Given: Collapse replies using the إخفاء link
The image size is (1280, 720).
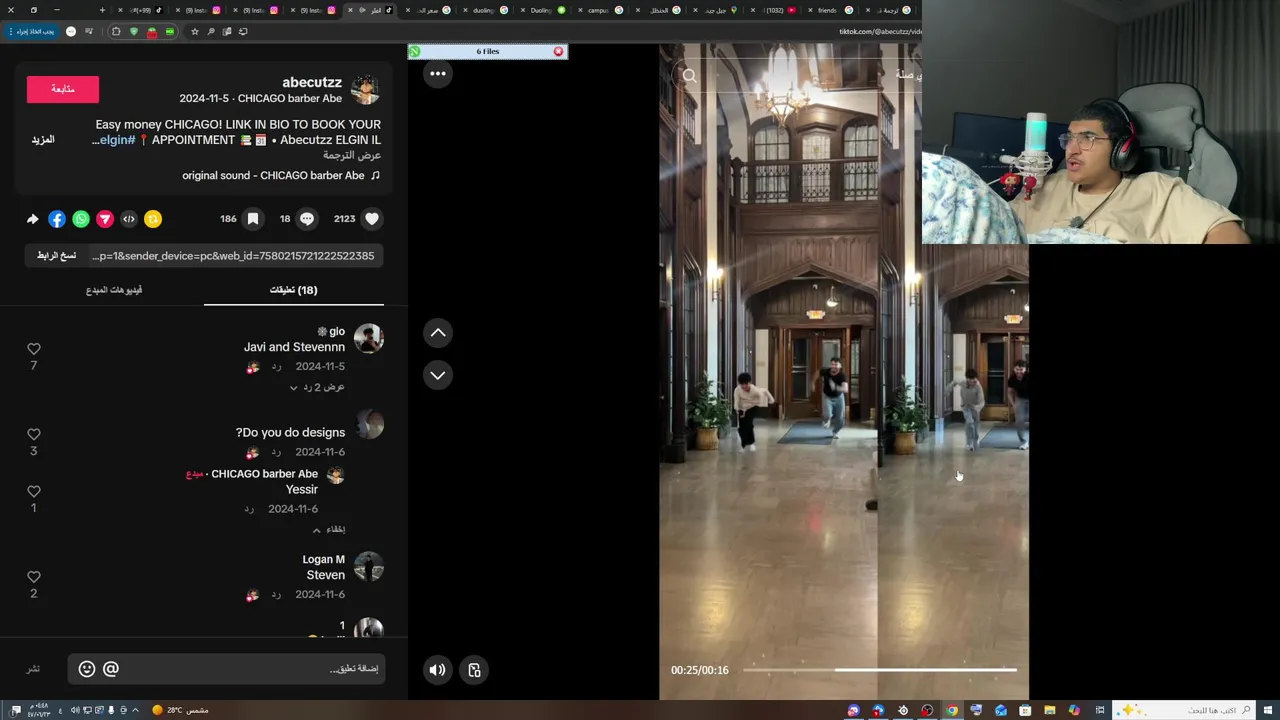Looking at the screenshot, I should tap(329, 529).
